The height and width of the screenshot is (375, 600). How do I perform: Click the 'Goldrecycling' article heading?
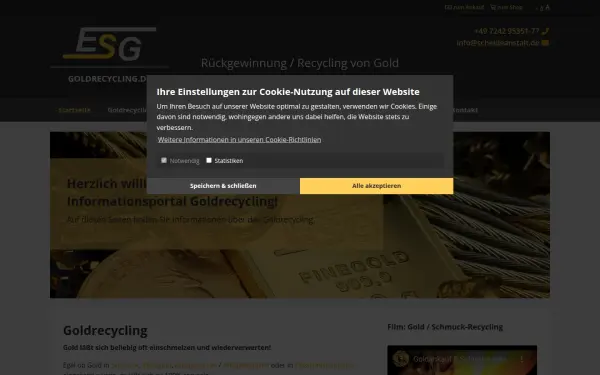pyautogui.click(x=105, y=331)
